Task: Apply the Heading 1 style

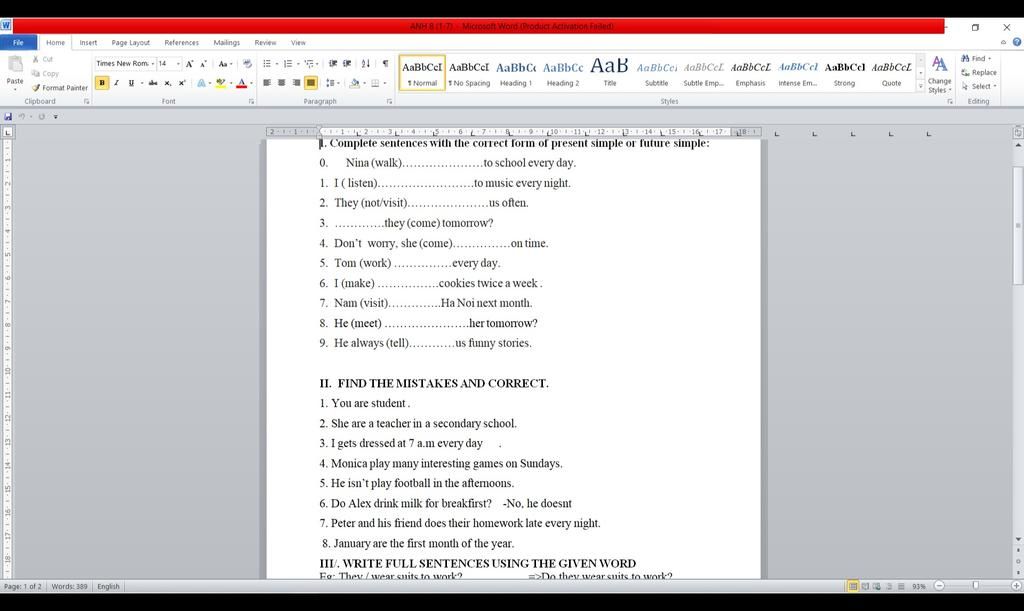Action: point(516,73)
